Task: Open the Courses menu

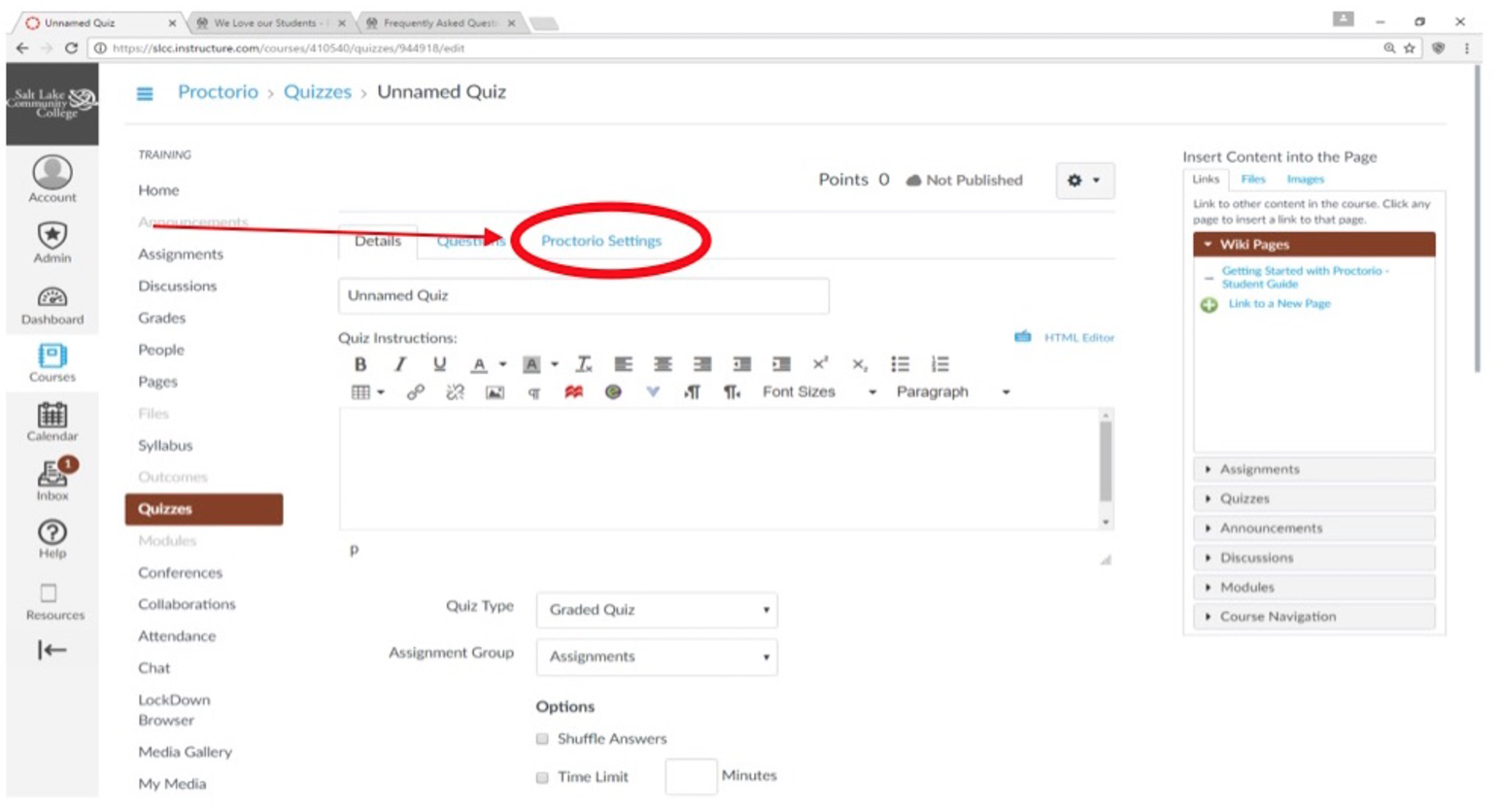Action: point(51,363)
